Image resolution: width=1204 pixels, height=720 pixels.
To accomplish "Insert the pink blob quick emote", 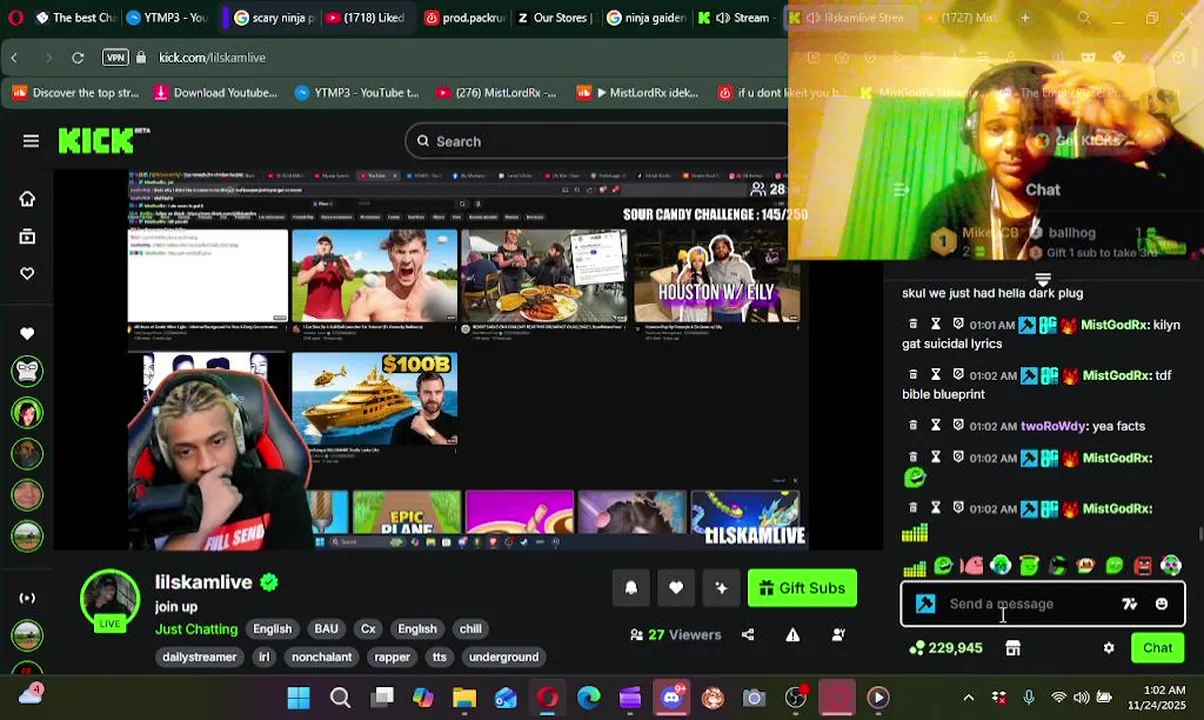I will click(x=972, y=566).
